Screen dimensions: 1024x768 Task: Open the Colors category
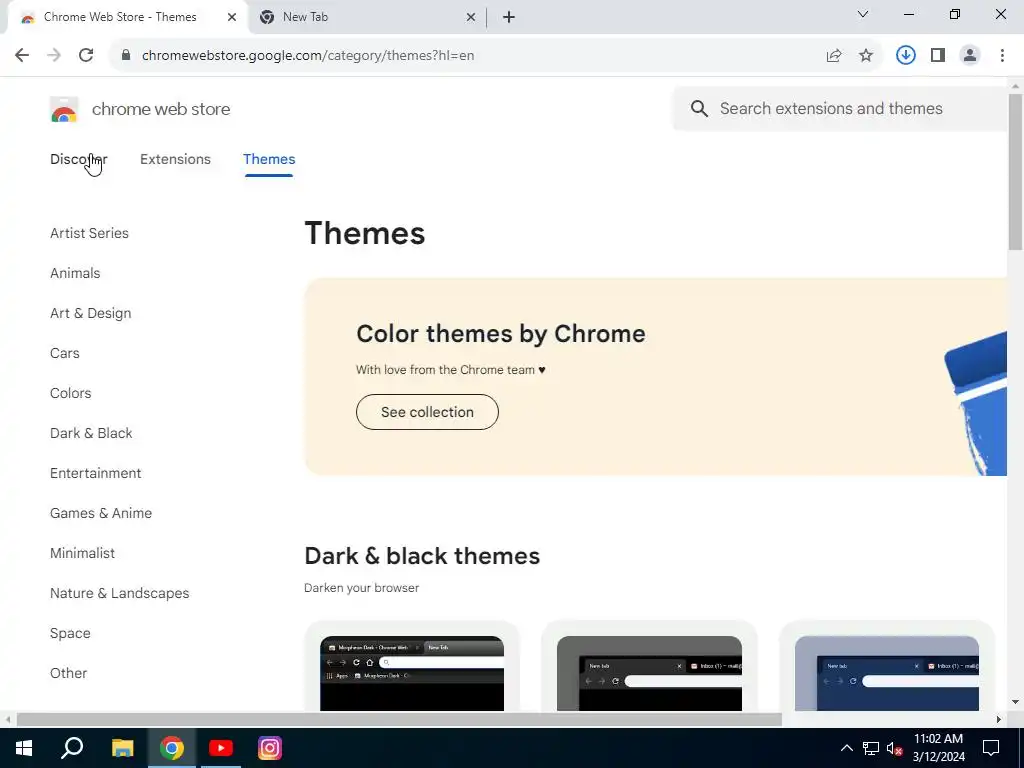tap(71, 393)
